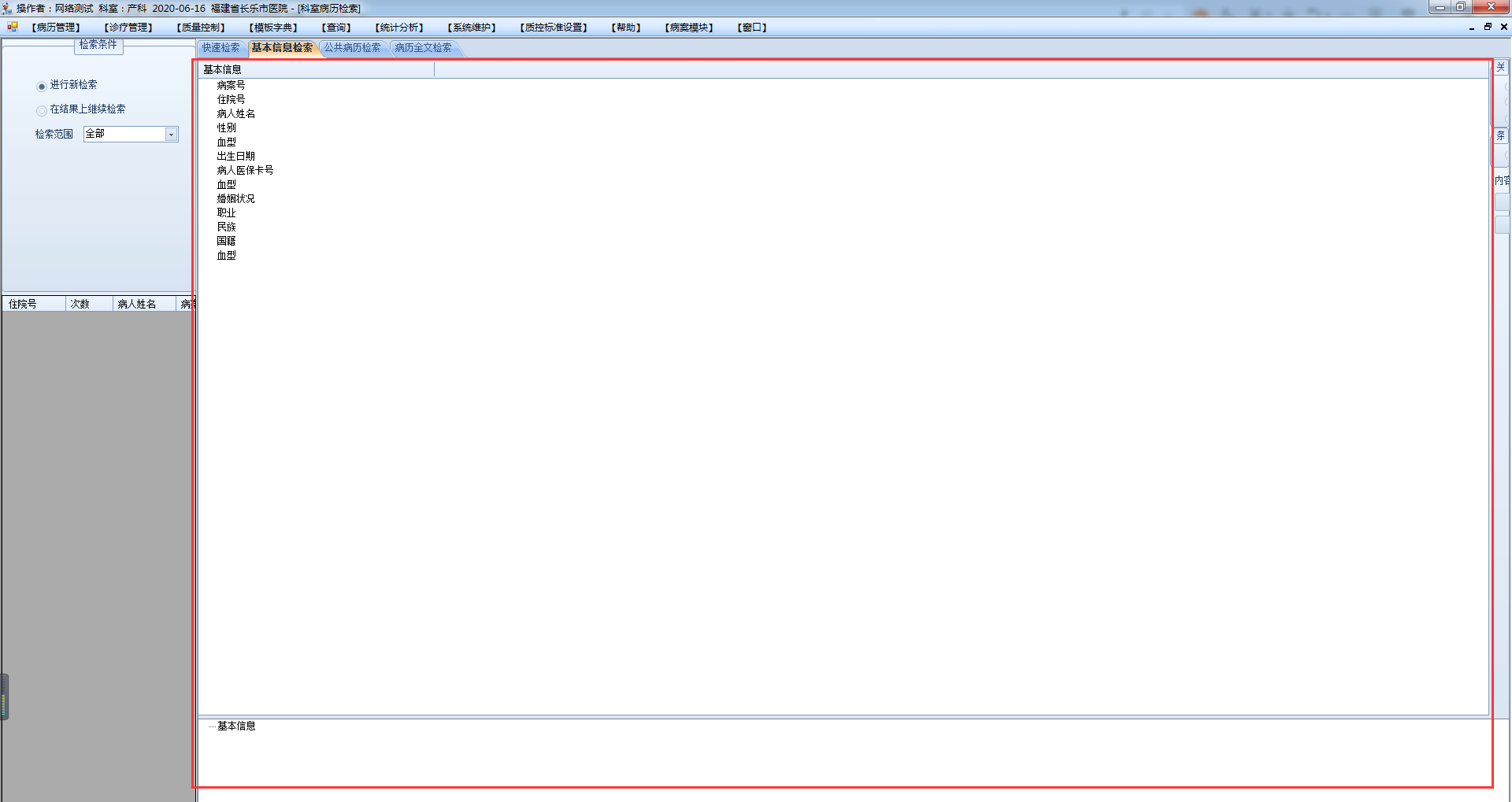Open the 【病历管理】 menu
The image size is (1512, 802).
(x=56, y=28)
